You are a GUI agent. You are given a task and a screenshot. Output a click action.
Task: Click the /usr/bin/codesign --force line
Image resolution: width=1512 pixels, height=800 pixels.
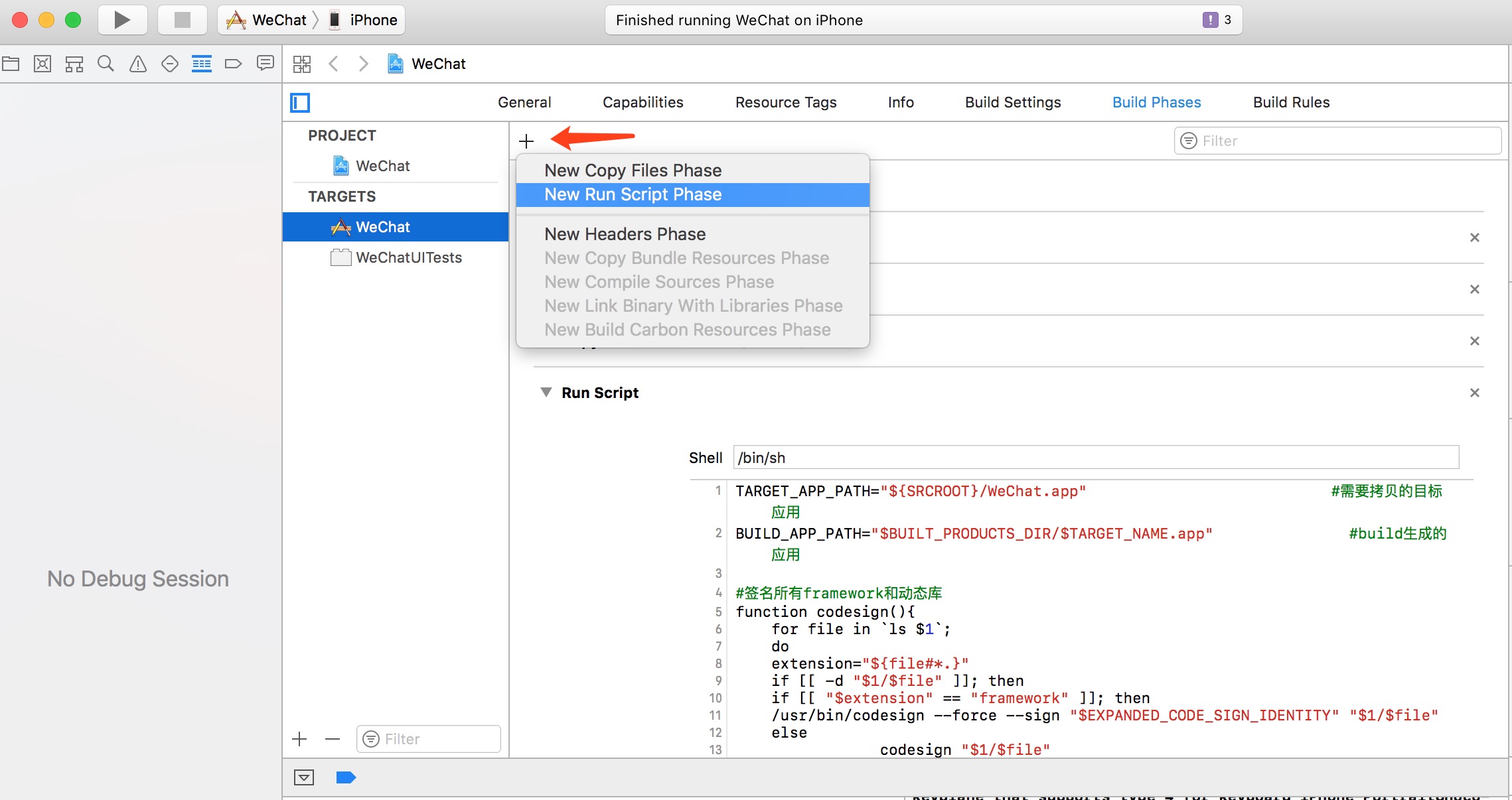click(1104, 715)
